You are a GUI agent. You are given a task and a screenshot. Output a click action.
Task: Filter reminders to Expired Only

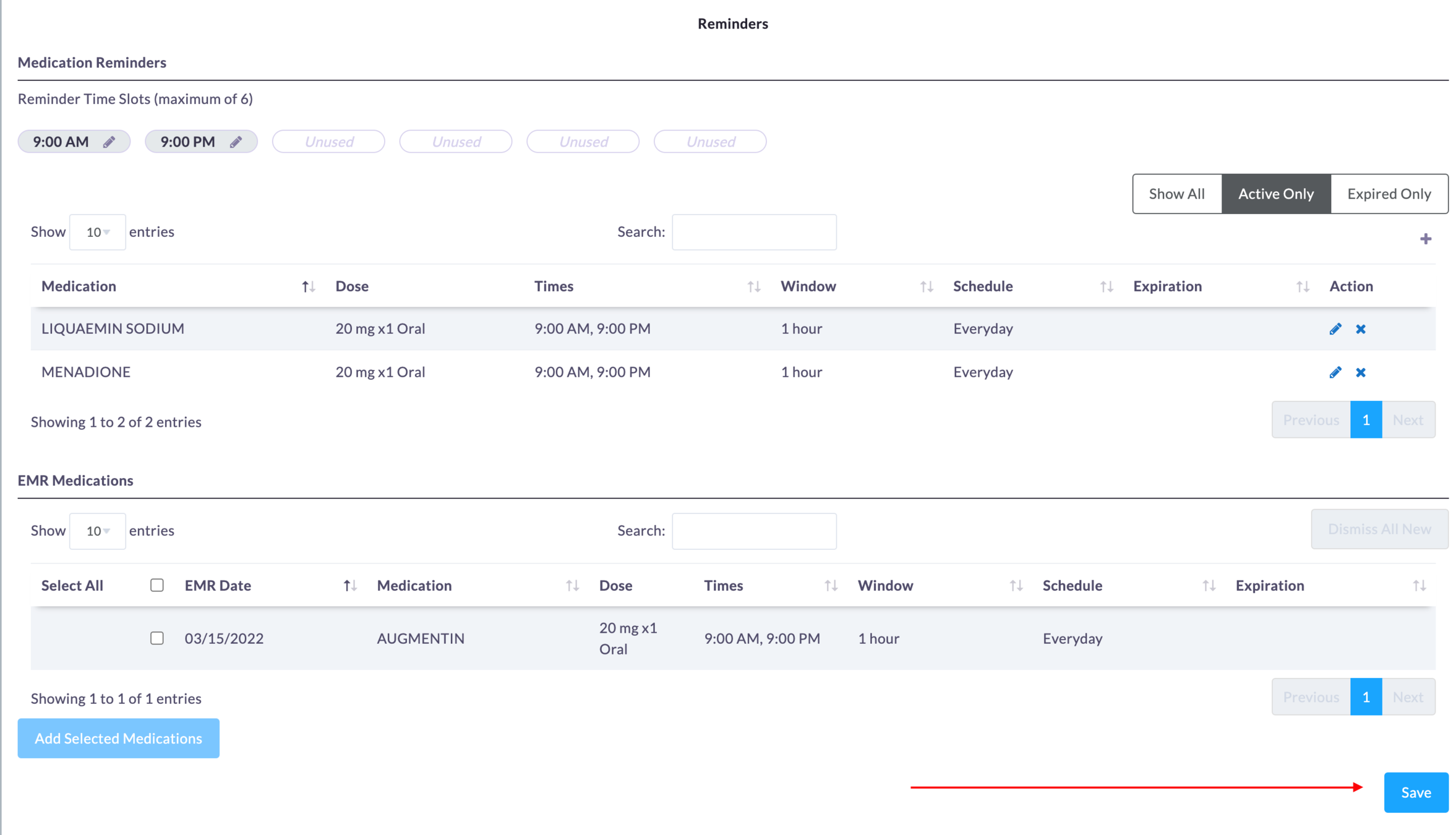[x=1389, y=194]
